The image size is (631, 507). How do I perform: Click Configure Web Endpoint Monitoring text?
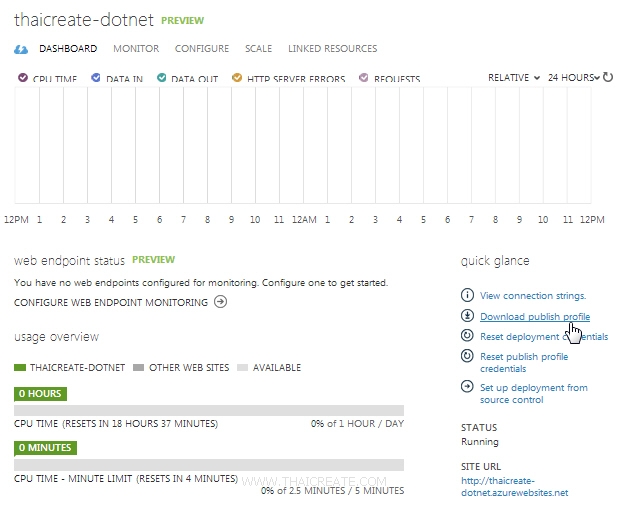pos(111,302)
